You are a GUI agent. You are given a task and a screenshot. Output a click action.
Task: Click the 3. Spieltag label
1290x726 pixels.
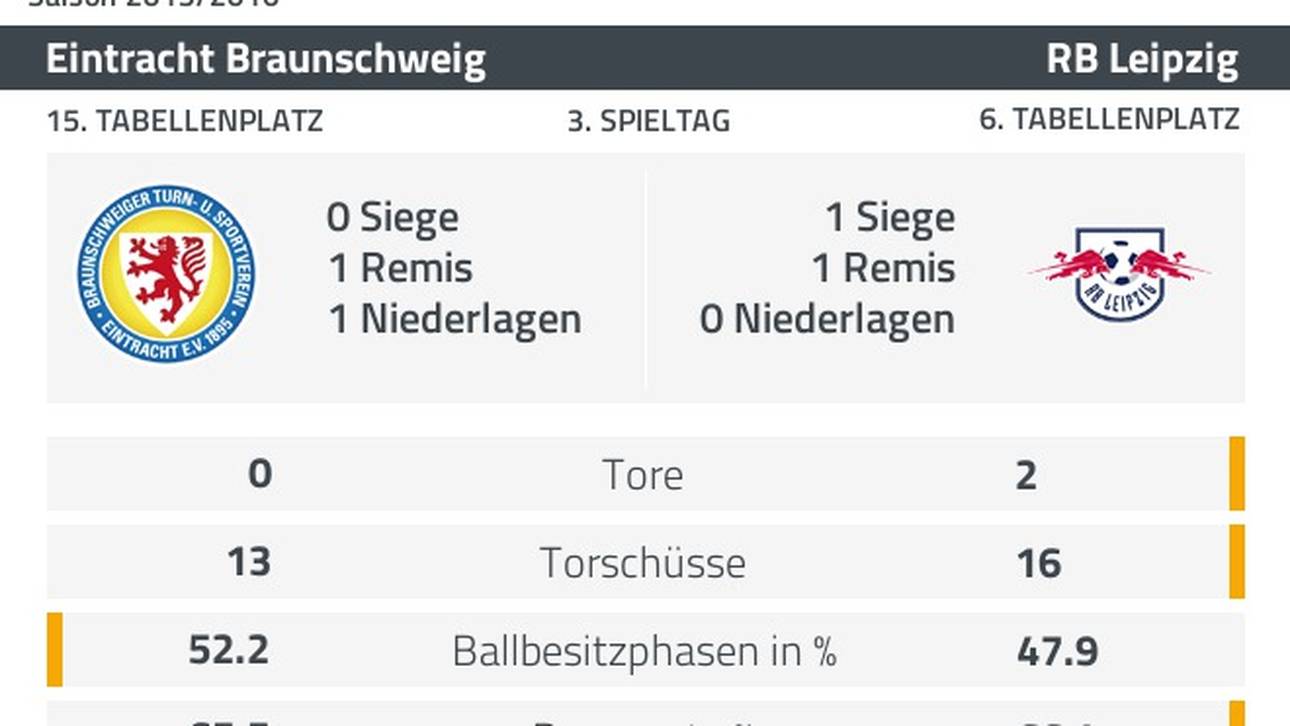tap(648, 121)
